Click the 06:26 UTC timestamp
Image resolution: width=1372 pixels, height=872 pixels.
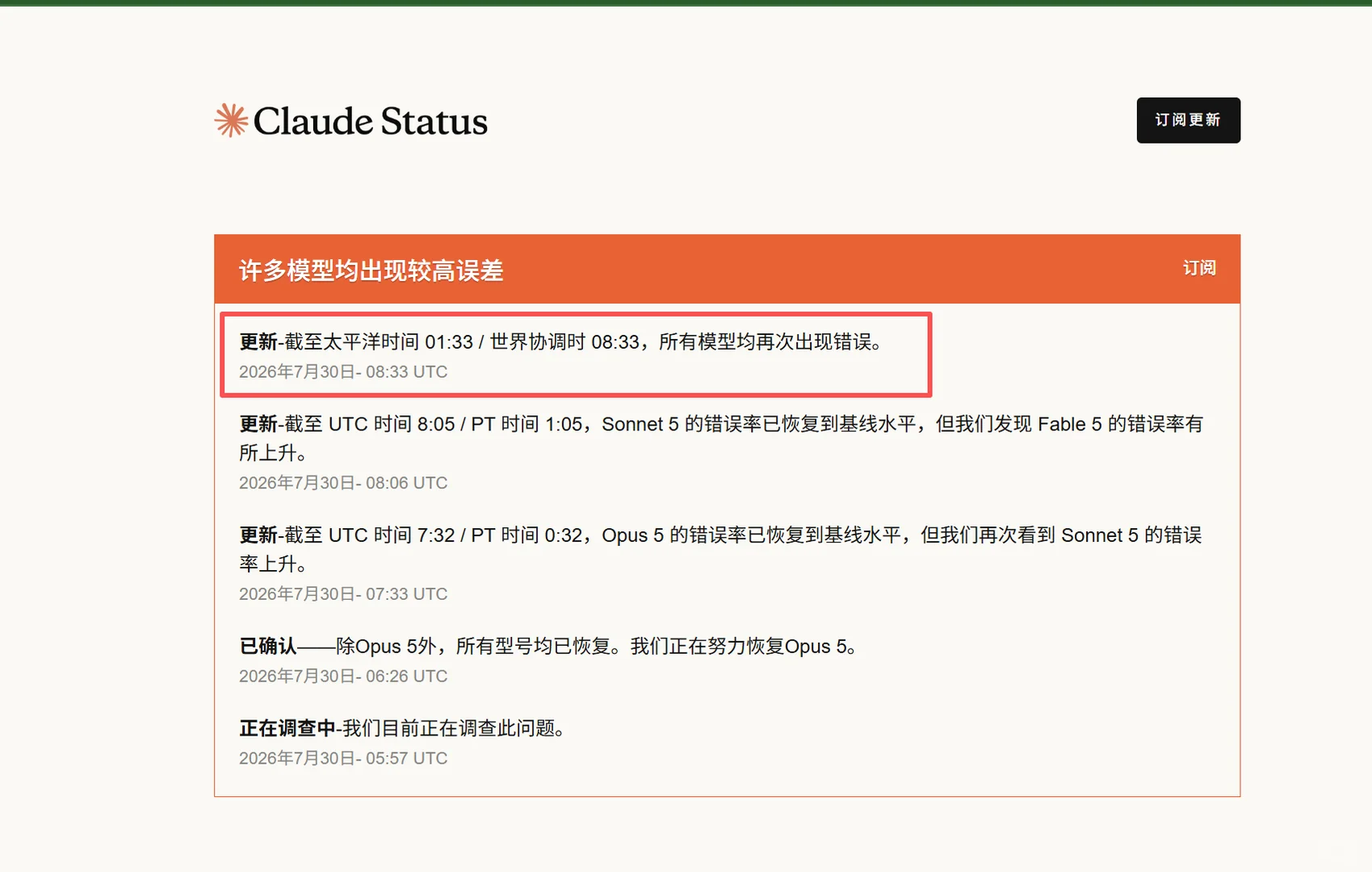coord(343,676)
